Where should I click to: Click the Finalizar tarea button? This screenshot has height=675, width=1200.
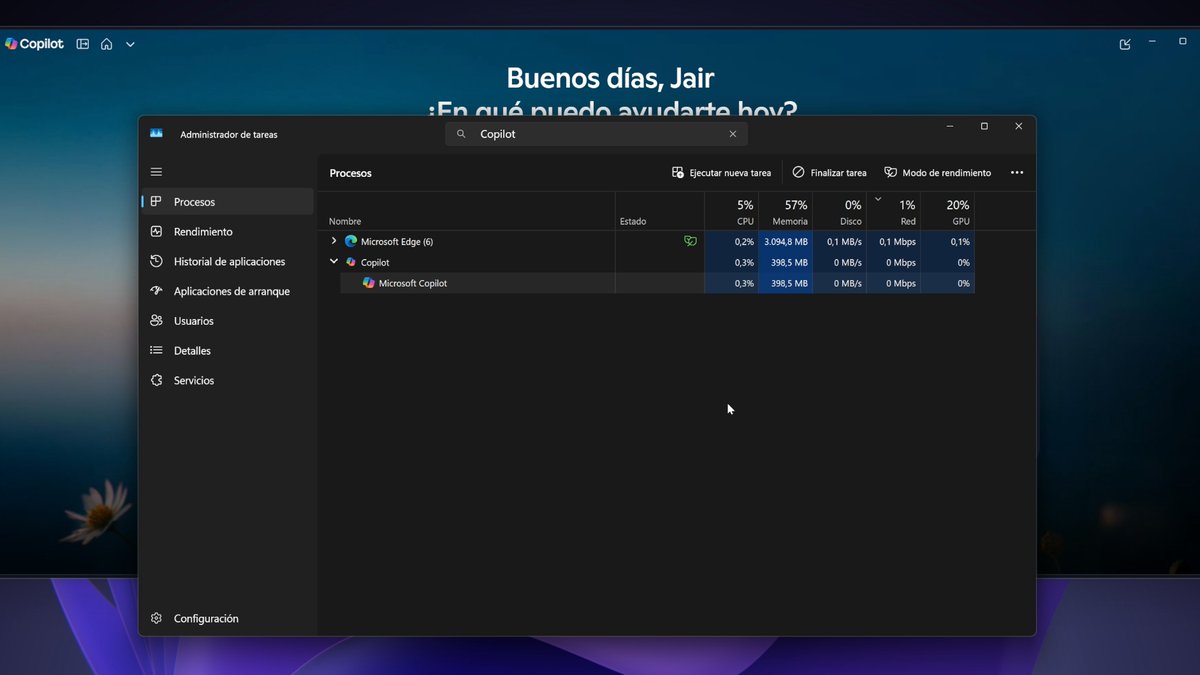point(829,172)
